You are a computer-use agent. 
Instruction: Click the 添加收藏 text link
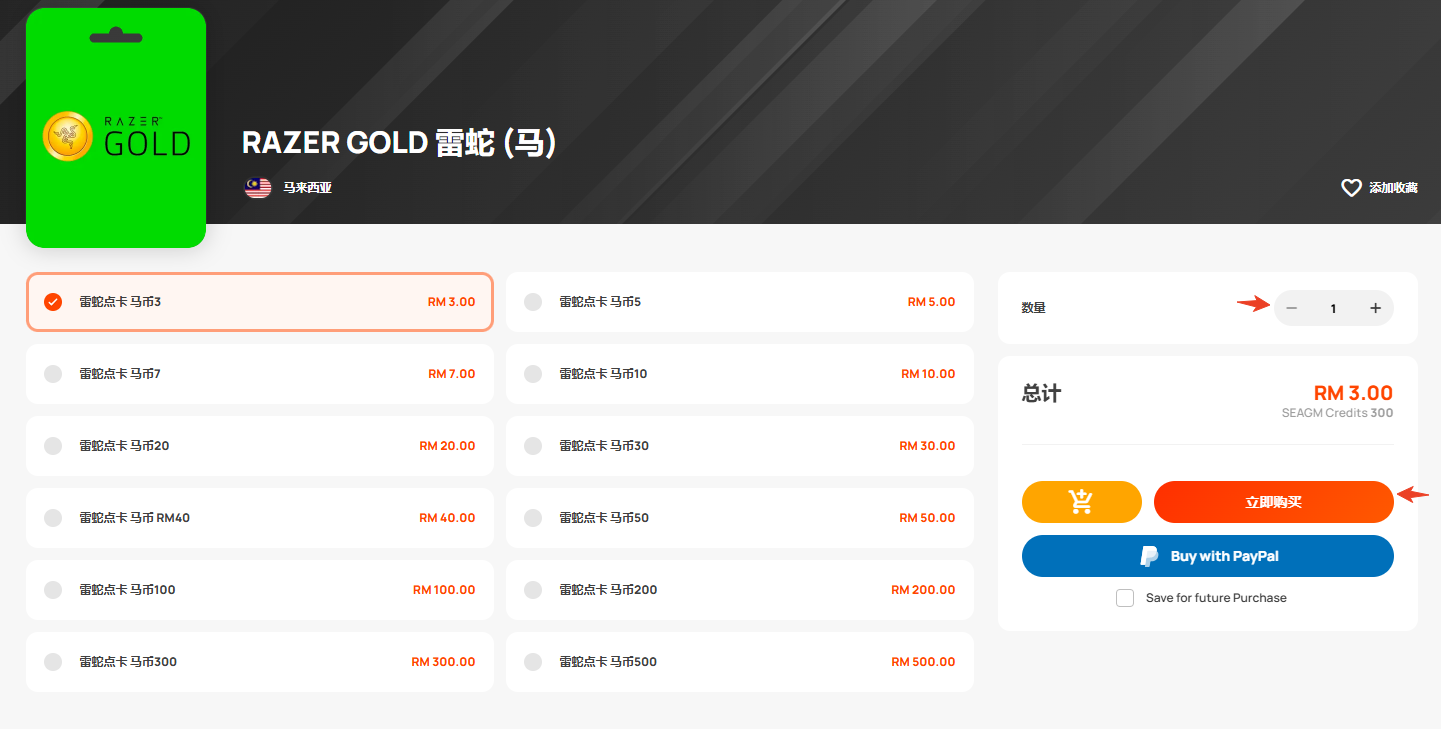point(1393,188)
